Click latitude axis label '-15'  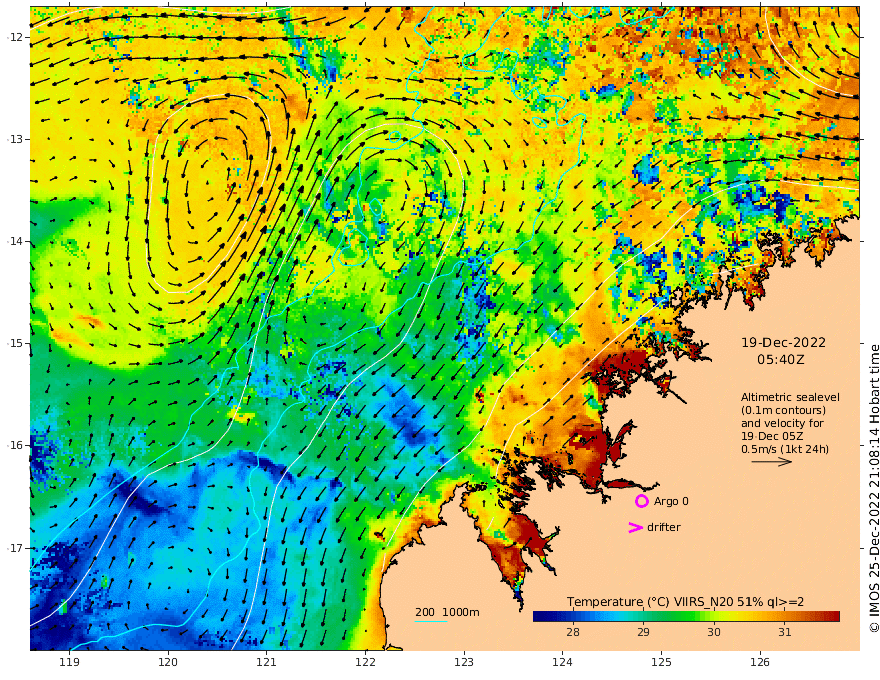click(x=15, y=343)
